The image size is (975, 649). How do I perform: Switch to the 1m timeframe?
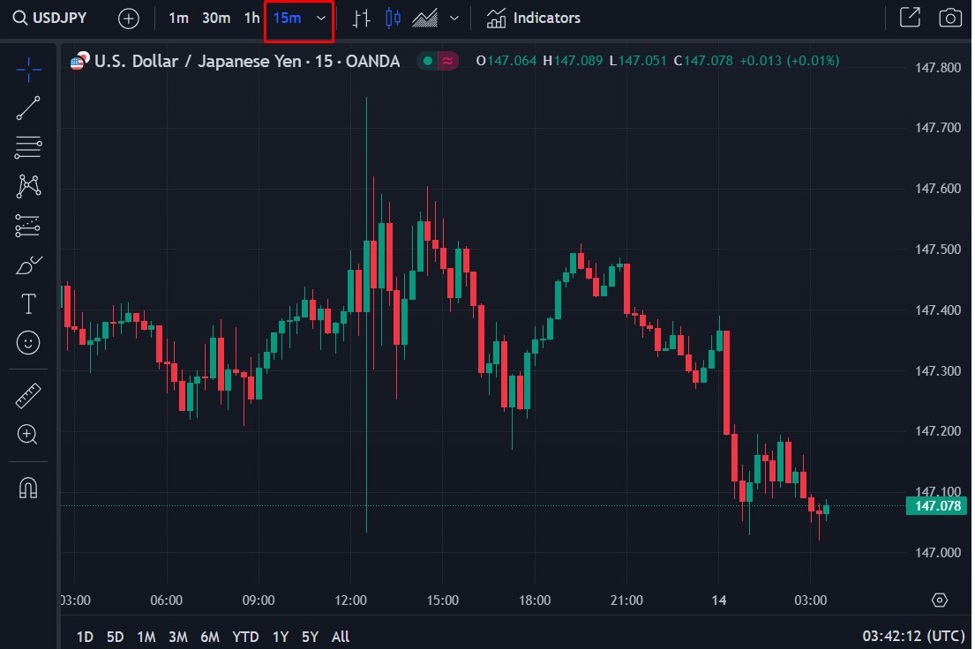pos(178,18)
